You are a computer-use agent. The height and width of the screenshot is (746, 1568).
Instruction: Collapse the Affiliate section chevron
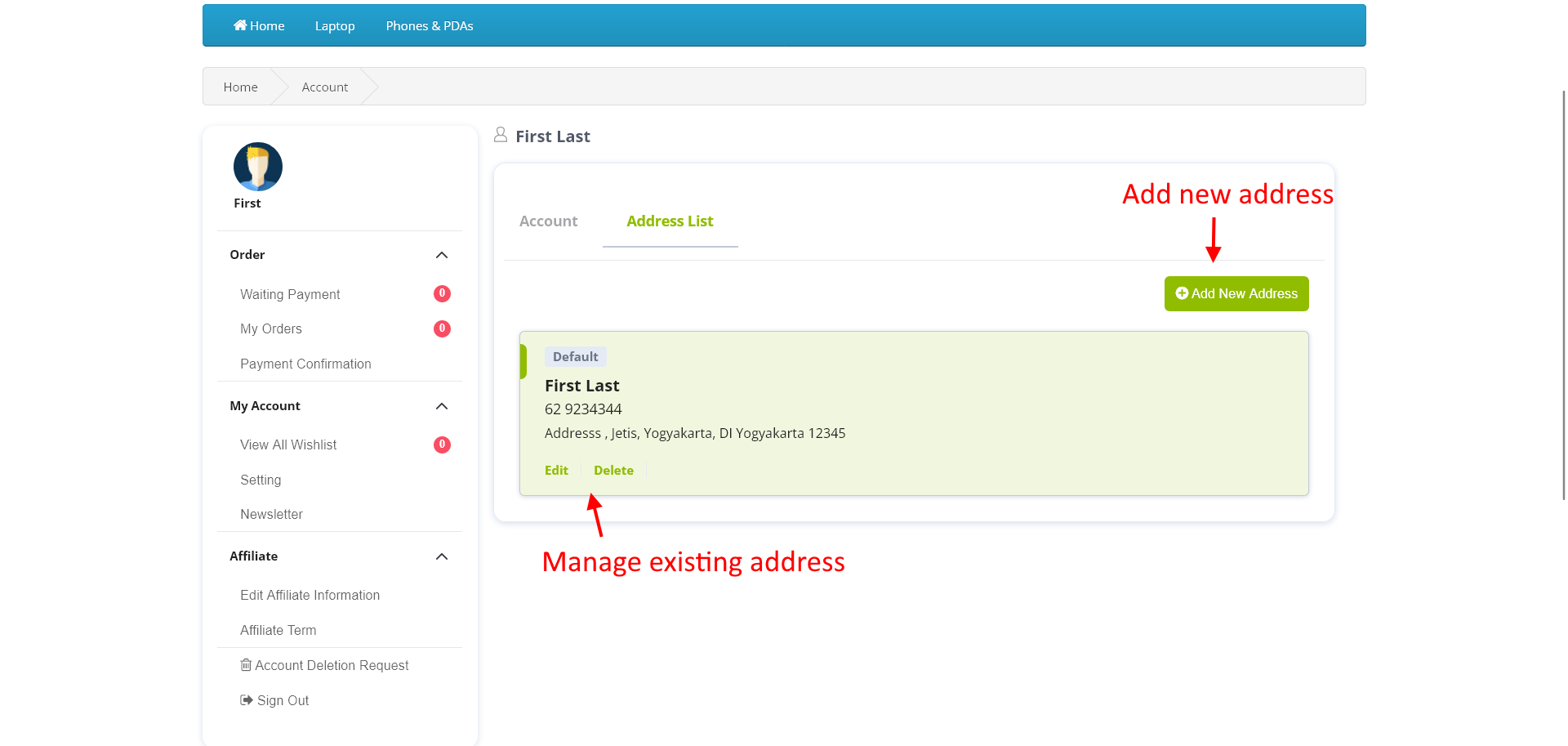point(442,556)
